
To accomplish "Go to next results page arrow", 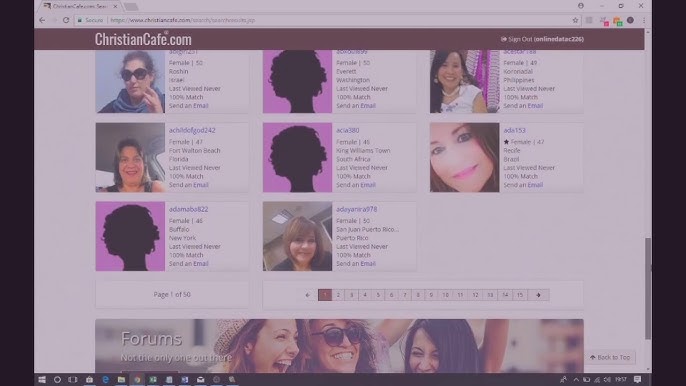I will tap(538, 295).
